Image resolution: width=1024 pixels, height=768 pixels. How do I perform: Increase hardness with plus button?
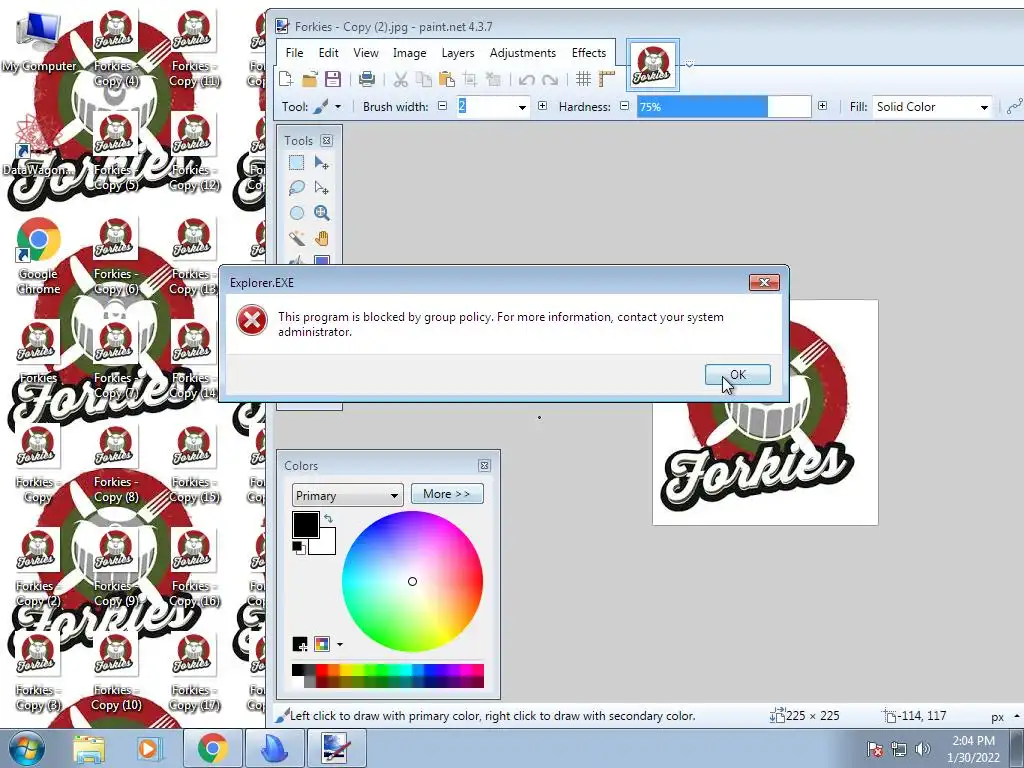(822, 106)
